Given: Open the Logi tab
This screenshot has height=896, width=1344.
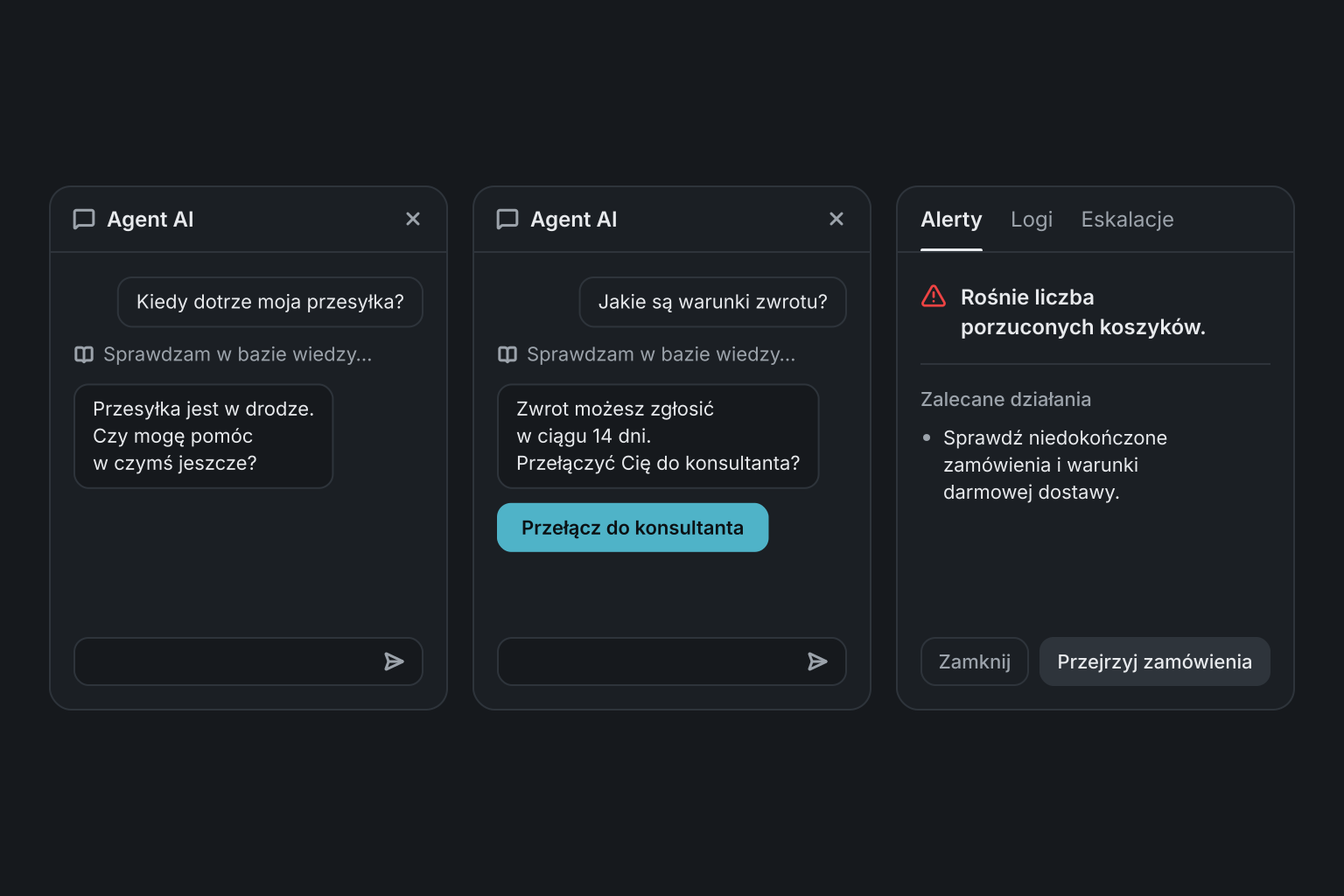Looking at the screenshot, I should pos(1032,220).
